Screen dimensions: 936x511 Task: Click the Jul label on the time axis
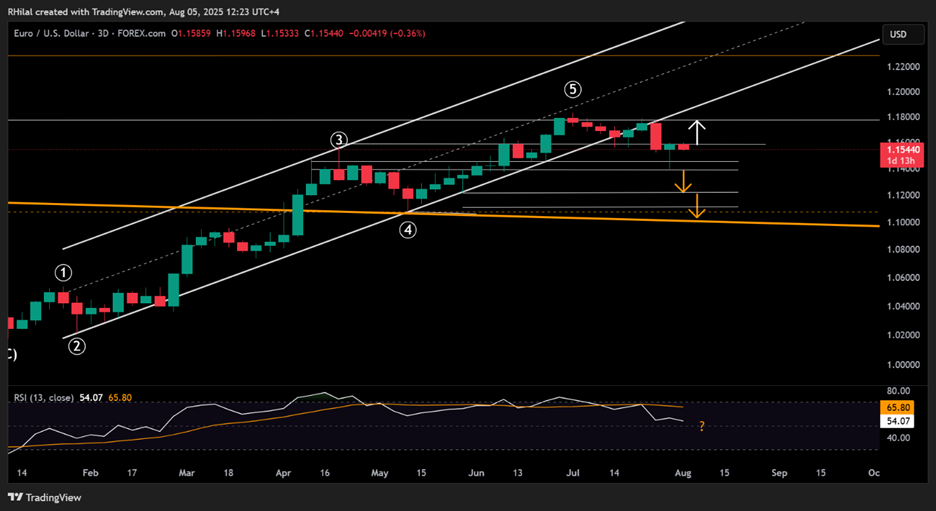pyautogui.click(x=572, y=469)
